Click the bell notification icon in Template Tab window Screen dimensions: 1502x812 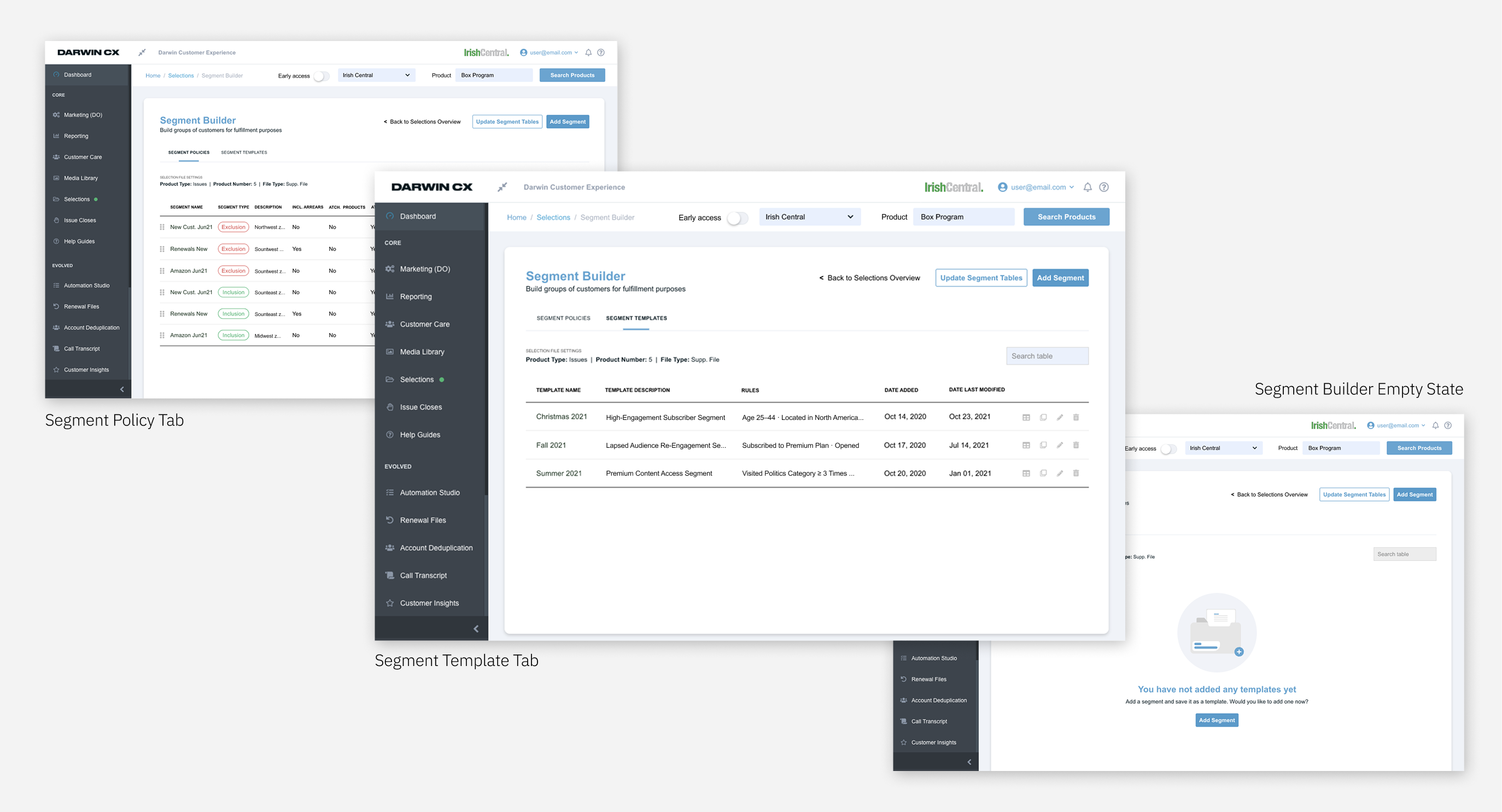click(x=1088, y=187)
